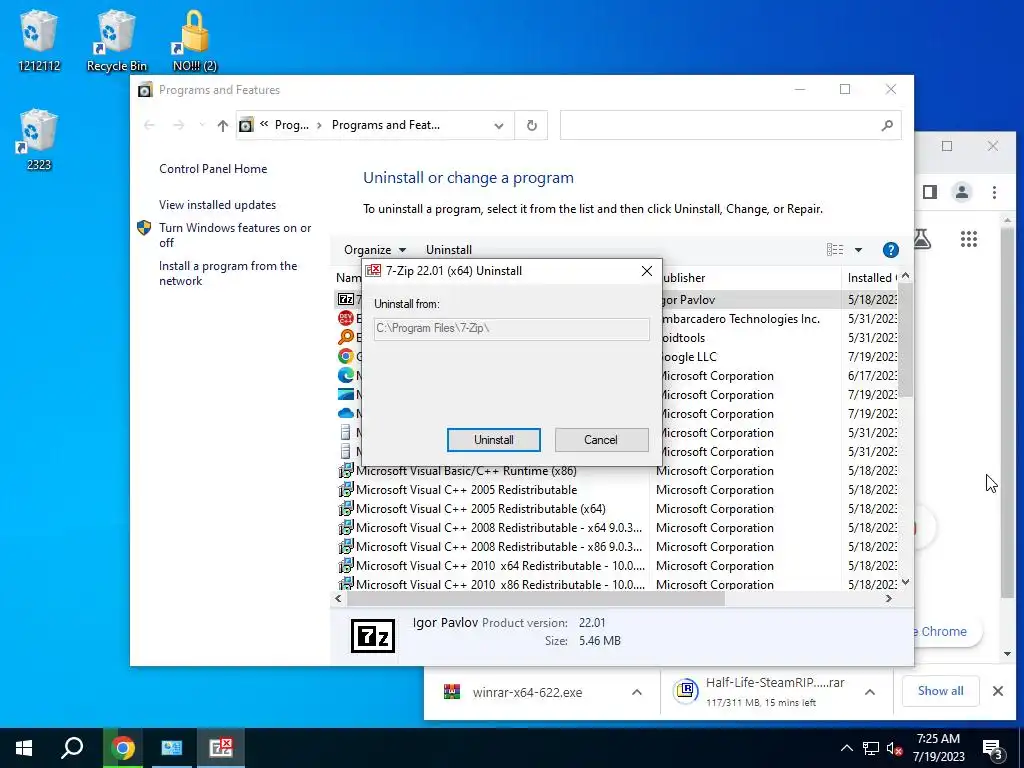Click the winrar-x64-622.exe download item
Image resolution: width=1024 pixels, height=768 pixels.
click(x=527, y=692)
